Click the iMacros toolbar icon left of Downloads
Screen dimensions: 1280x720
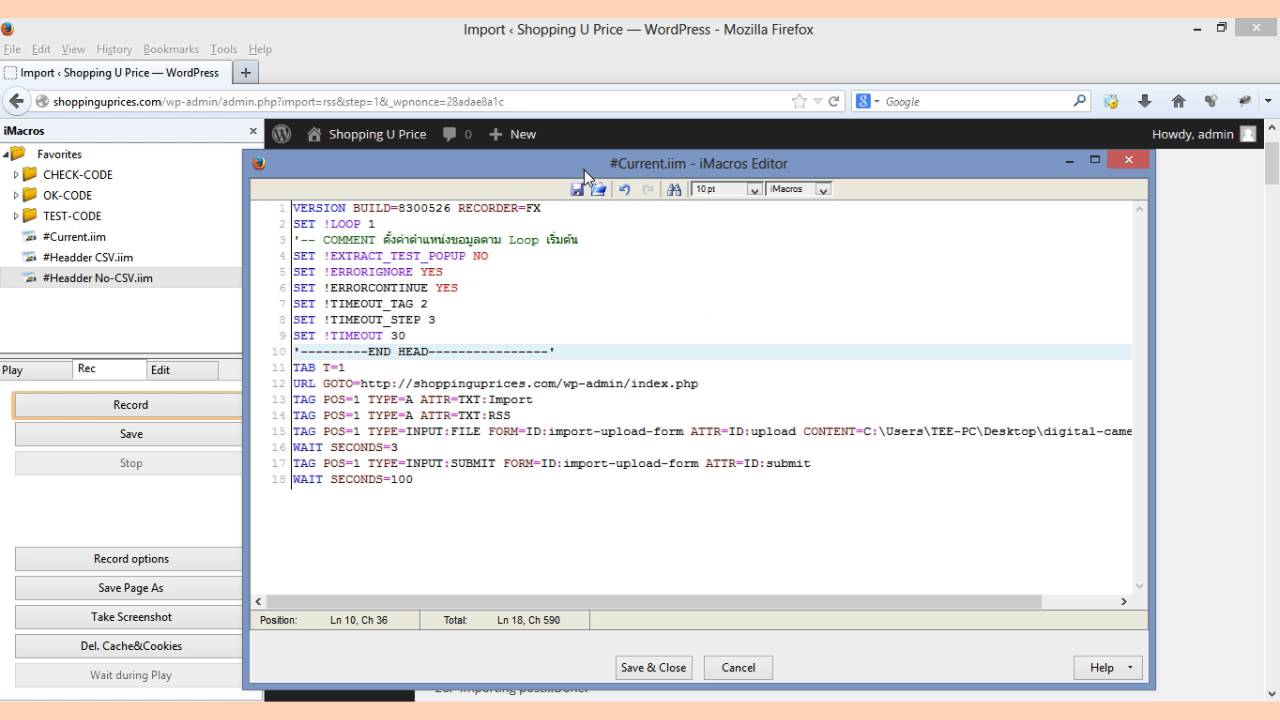pyautogui.click(x=1111, y=101)
